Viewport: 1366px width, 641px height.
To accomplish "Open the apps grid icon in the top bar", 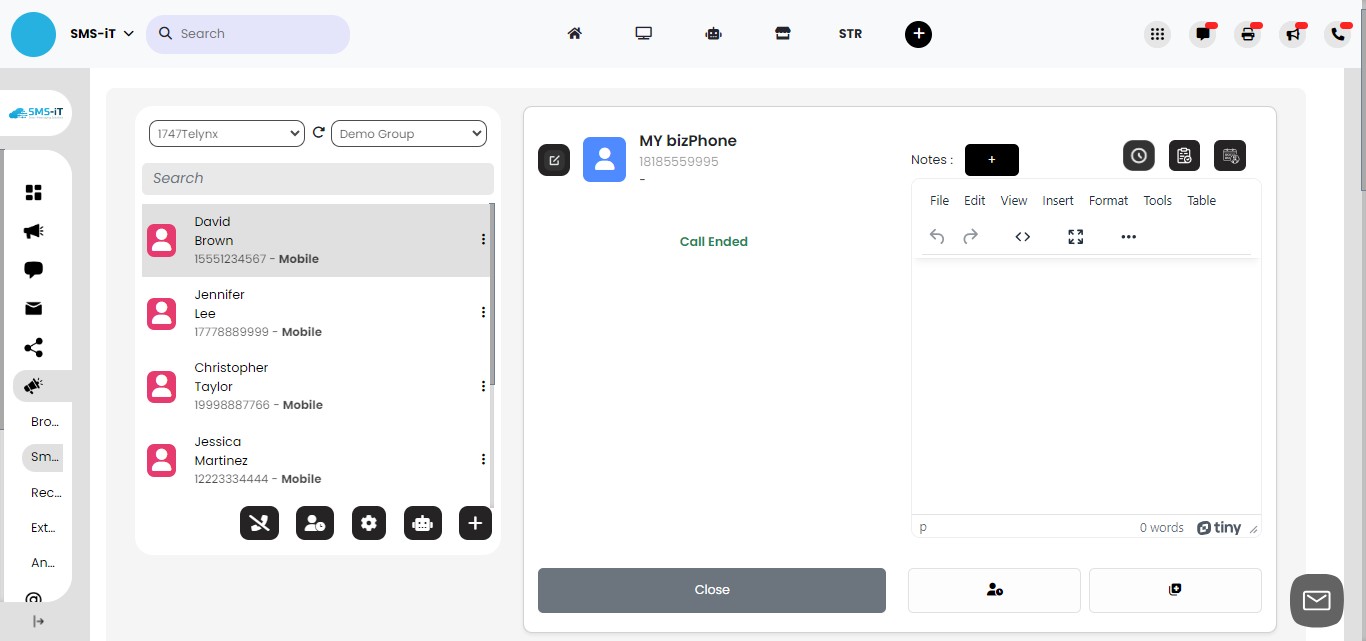I will (x=1157, y=33).
